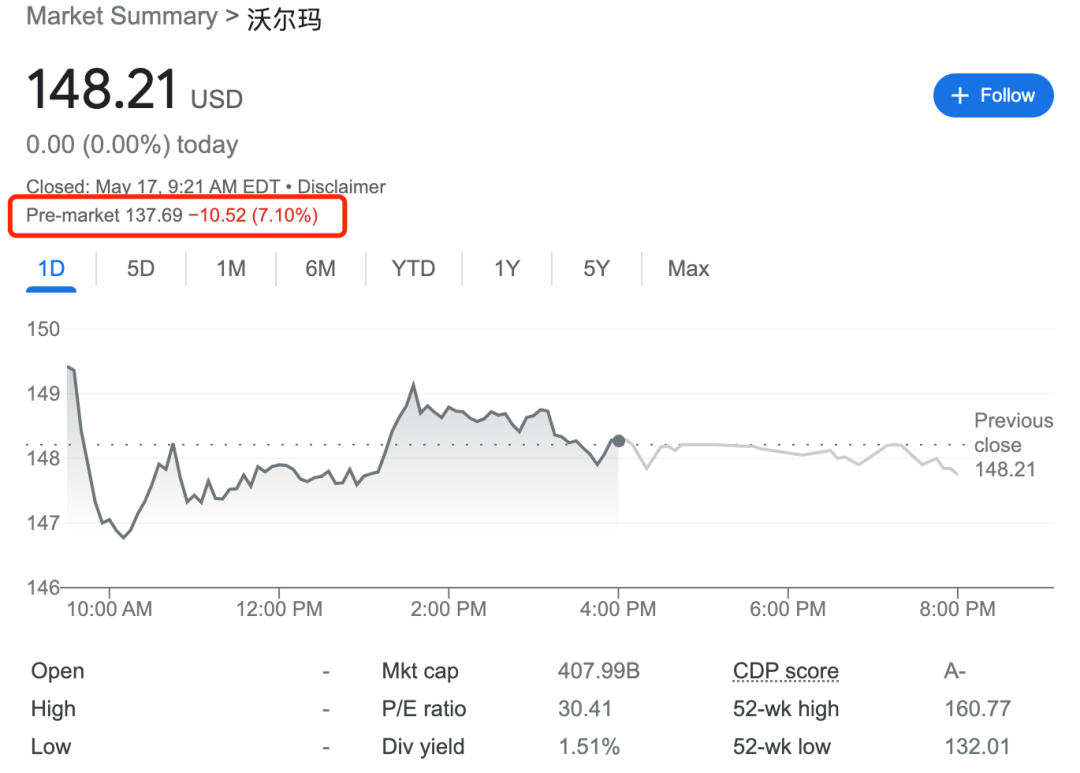1080x773 pixels.
Task: Click the Pre-market 137.69 price text
Action: [104, 216]
